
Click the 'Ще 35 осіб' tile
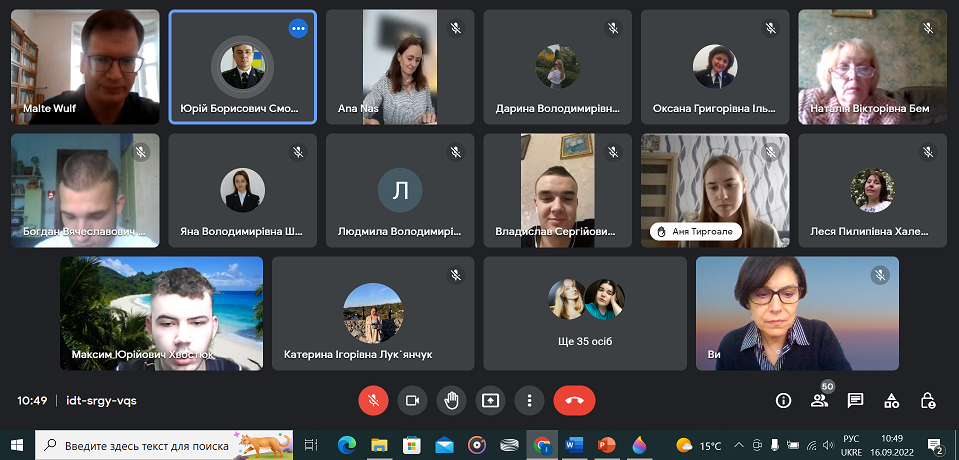coord(585,313)
